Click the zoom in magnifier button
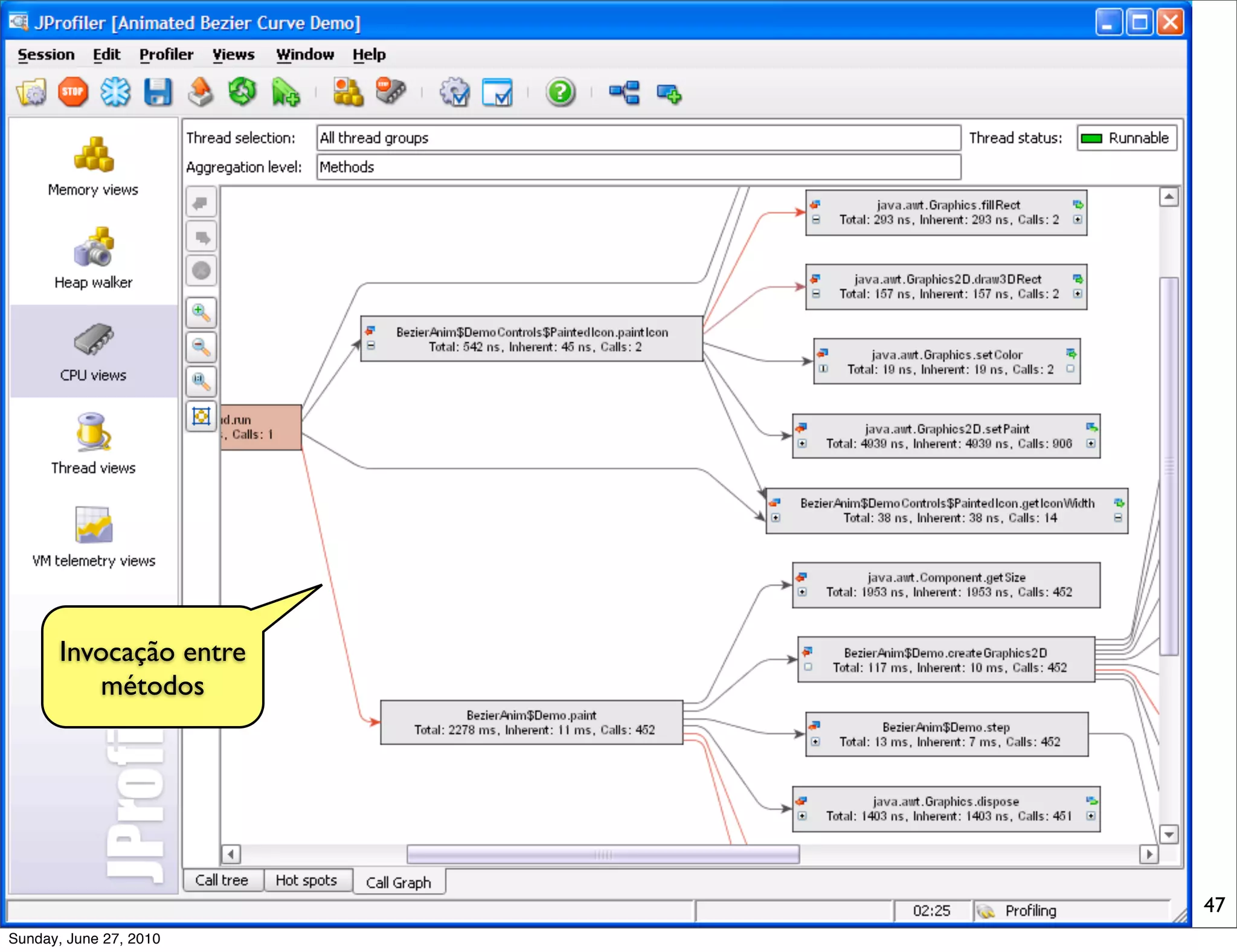This screenshot has height=952, width=1237. (201, 312)
